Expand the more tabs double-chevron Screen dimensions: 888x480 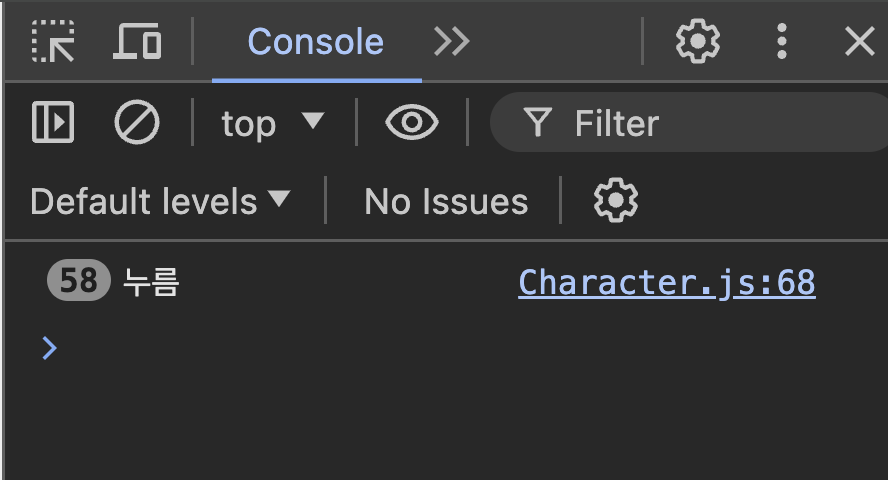point(451,41)
